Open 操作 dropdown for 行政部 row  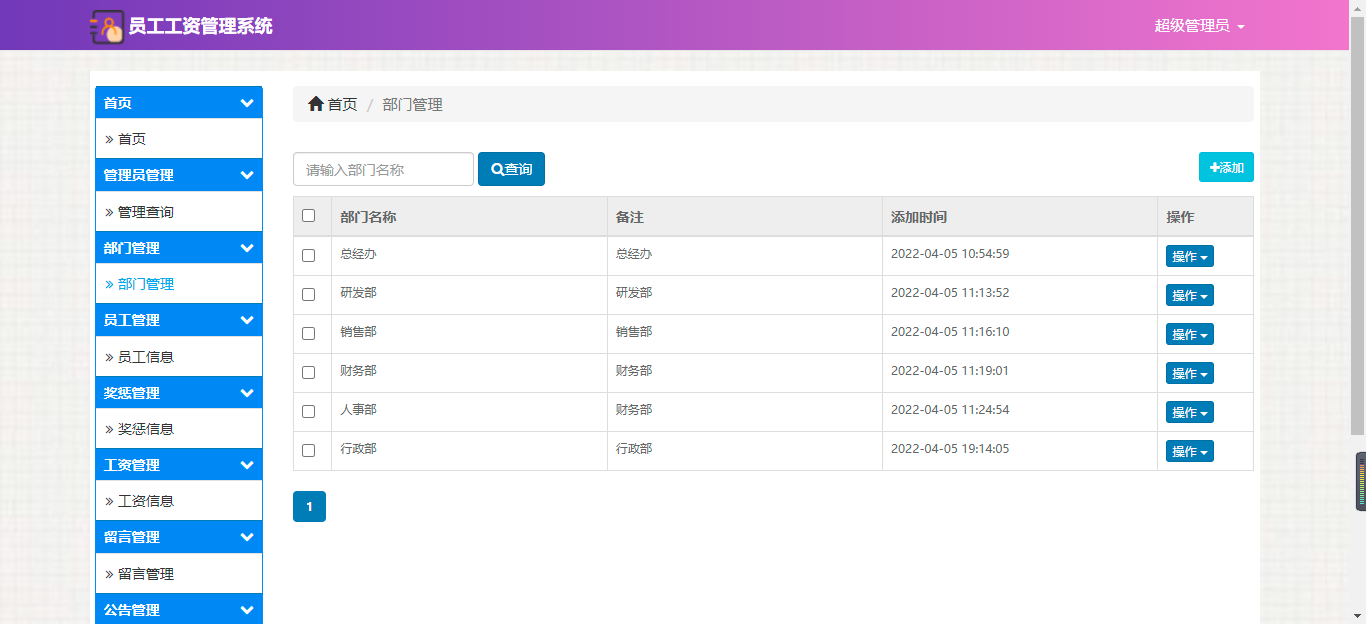tap(1190, 452)
